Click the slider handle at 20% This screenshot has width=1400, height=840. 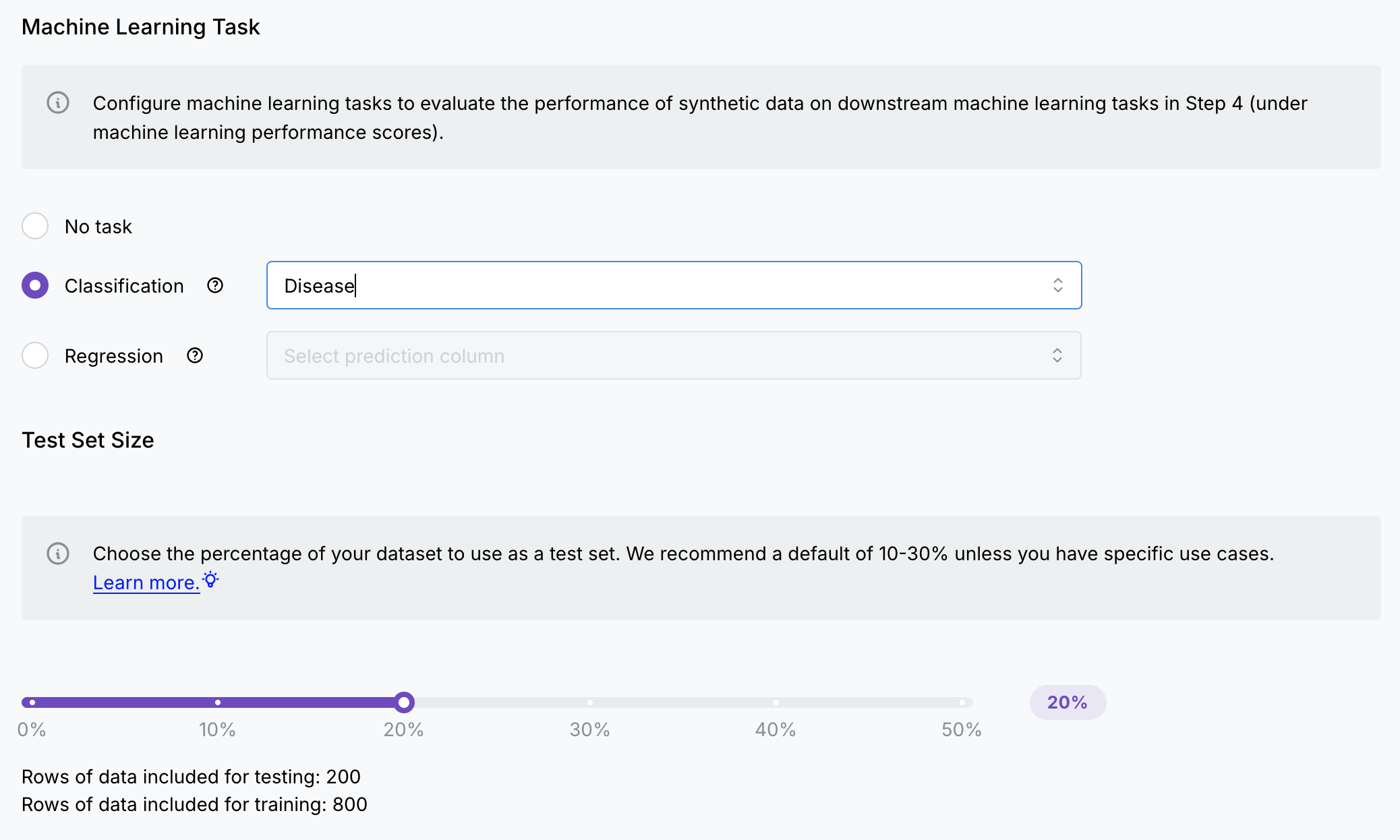point(404,702)
